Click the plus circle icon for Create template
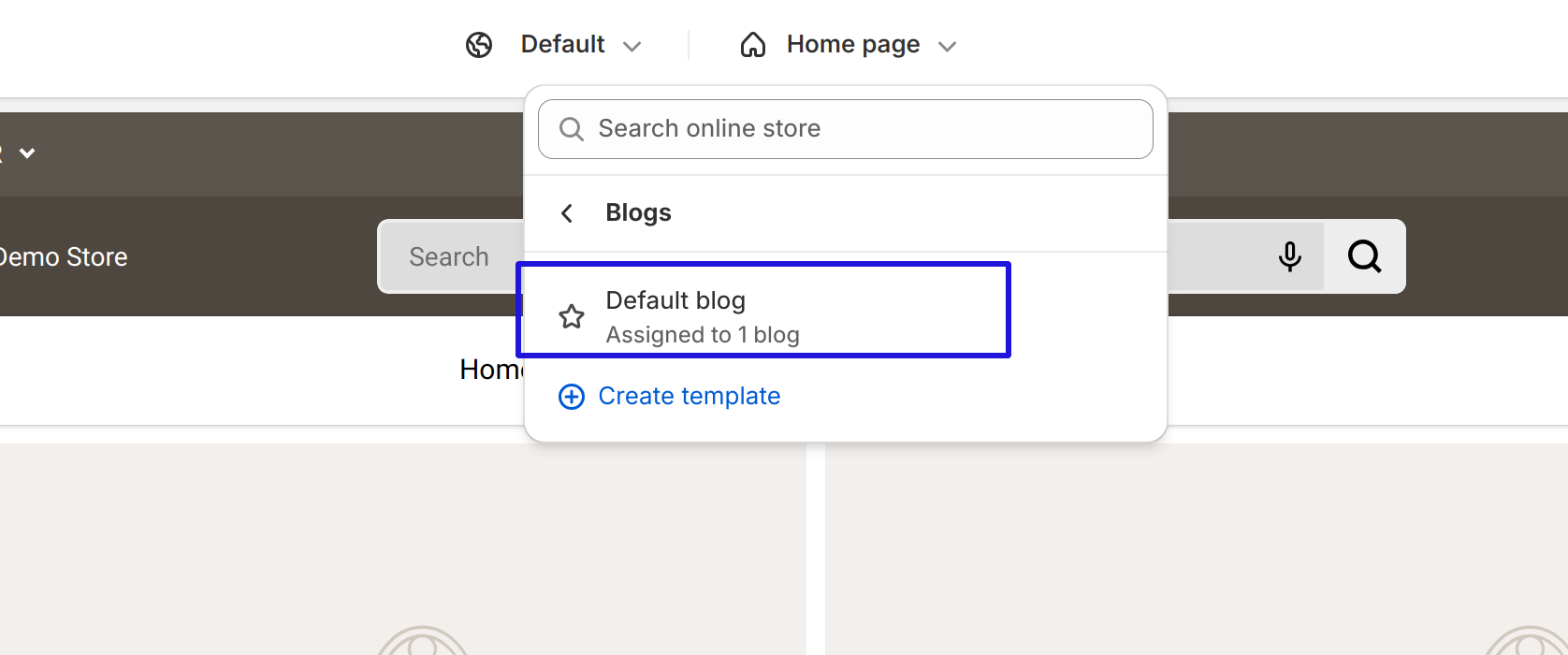 [x=572, y=397]
